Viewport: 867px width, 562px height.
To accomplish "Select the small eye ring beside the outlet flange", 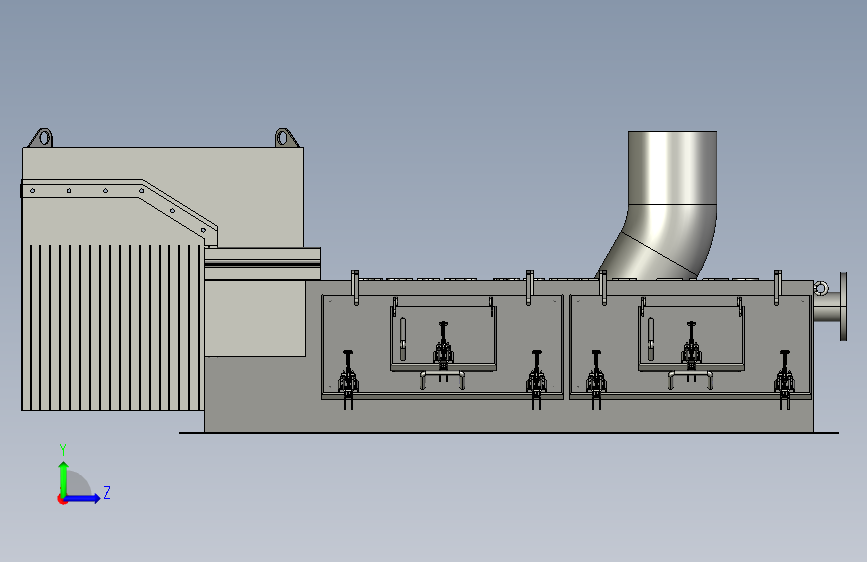I will pos(821,288).
